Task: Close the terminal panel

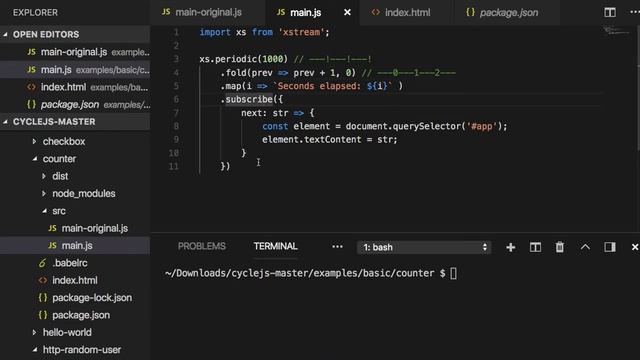Action: (x=635, y=247)
